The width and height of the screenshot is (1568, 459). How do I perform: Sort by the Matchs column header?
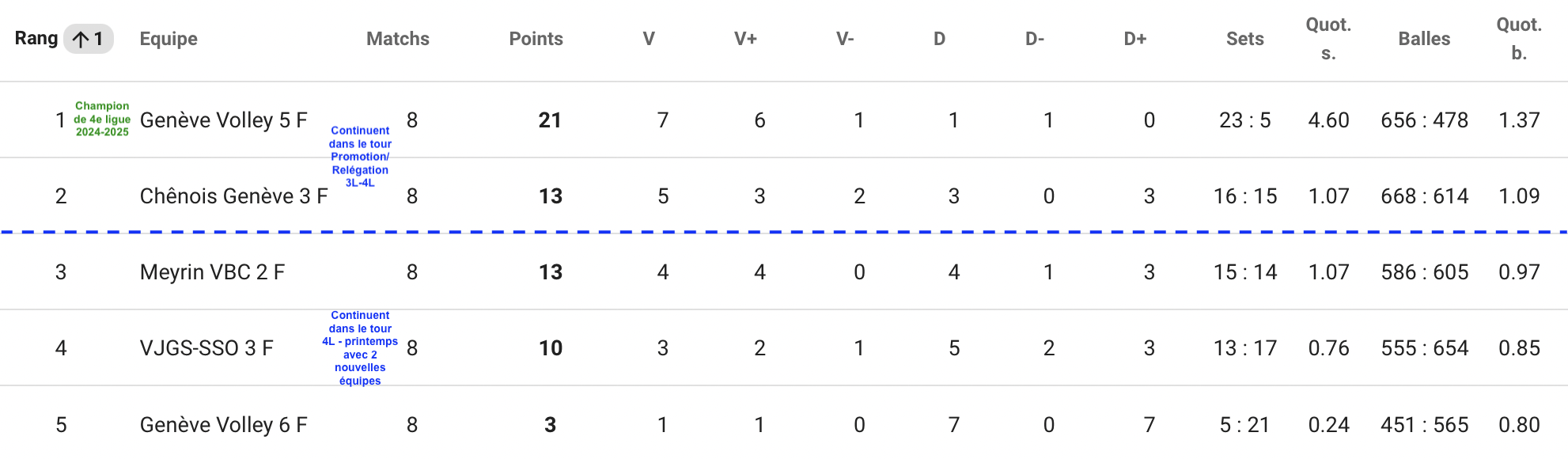pos(398,39)
